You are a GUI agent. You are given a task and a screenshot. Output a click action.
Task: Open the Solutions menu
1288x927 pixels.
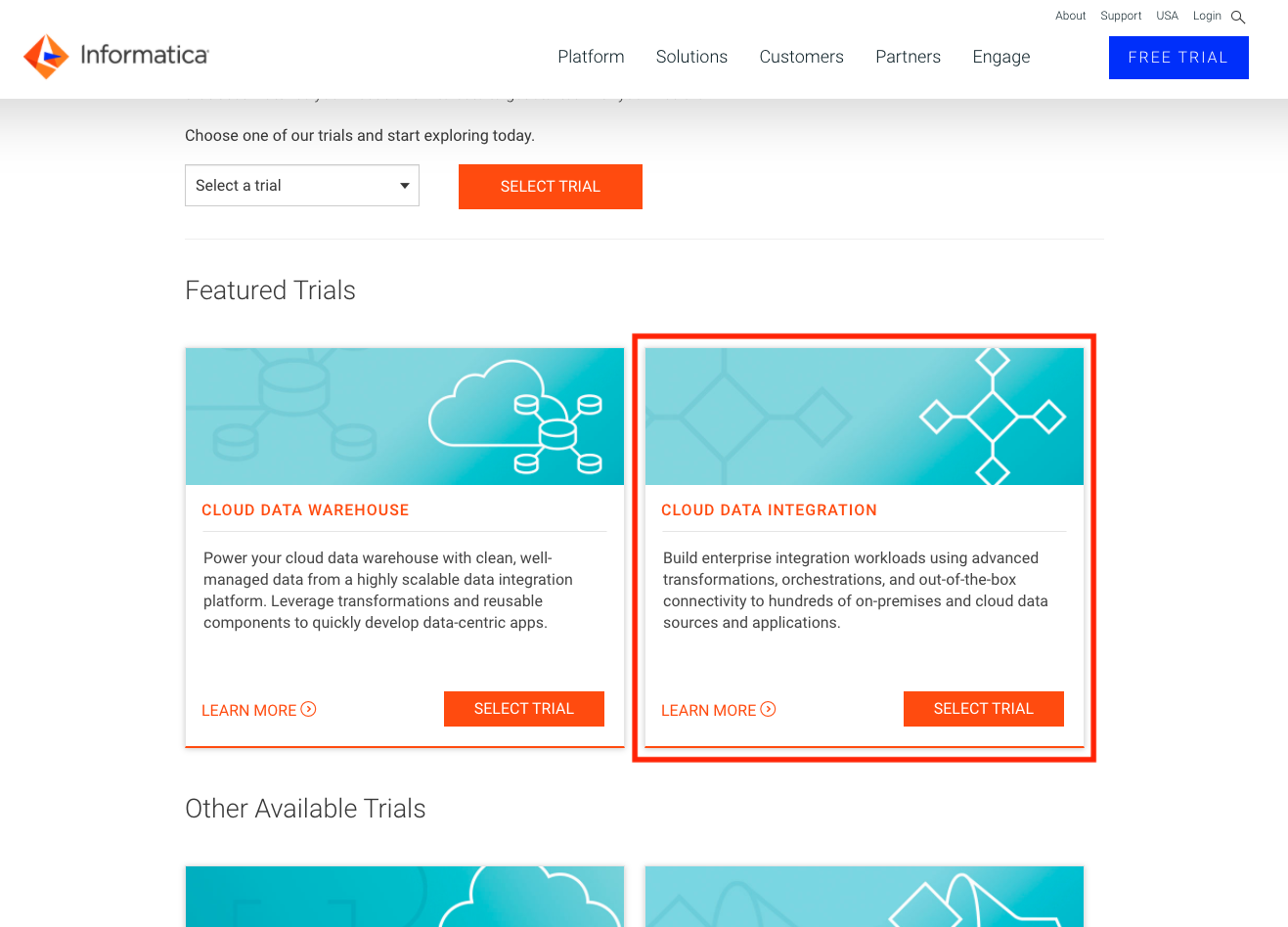point(691,57)
